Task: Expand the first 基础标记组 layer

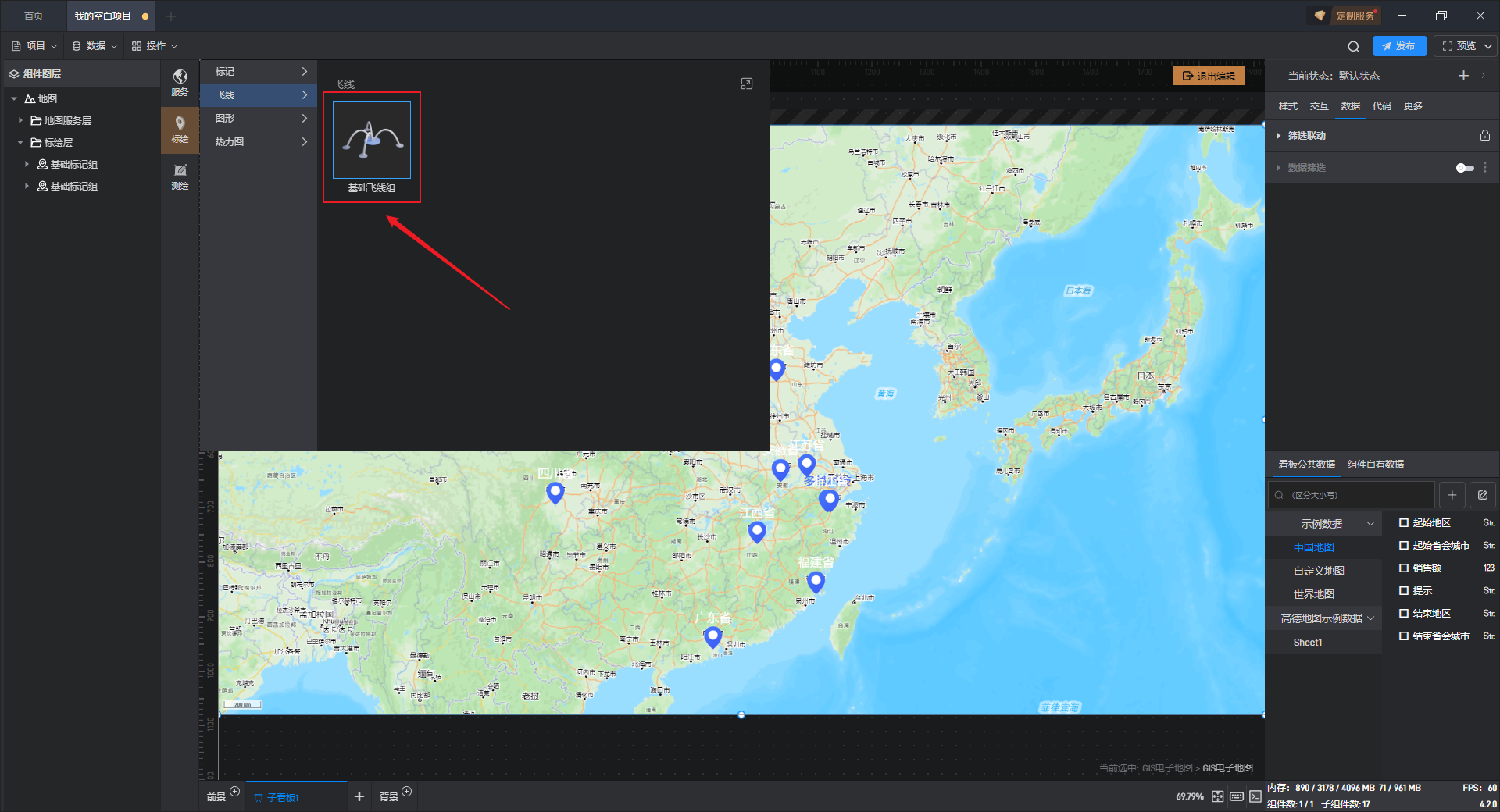Action: pyautogui.click(x=27, y=165)
